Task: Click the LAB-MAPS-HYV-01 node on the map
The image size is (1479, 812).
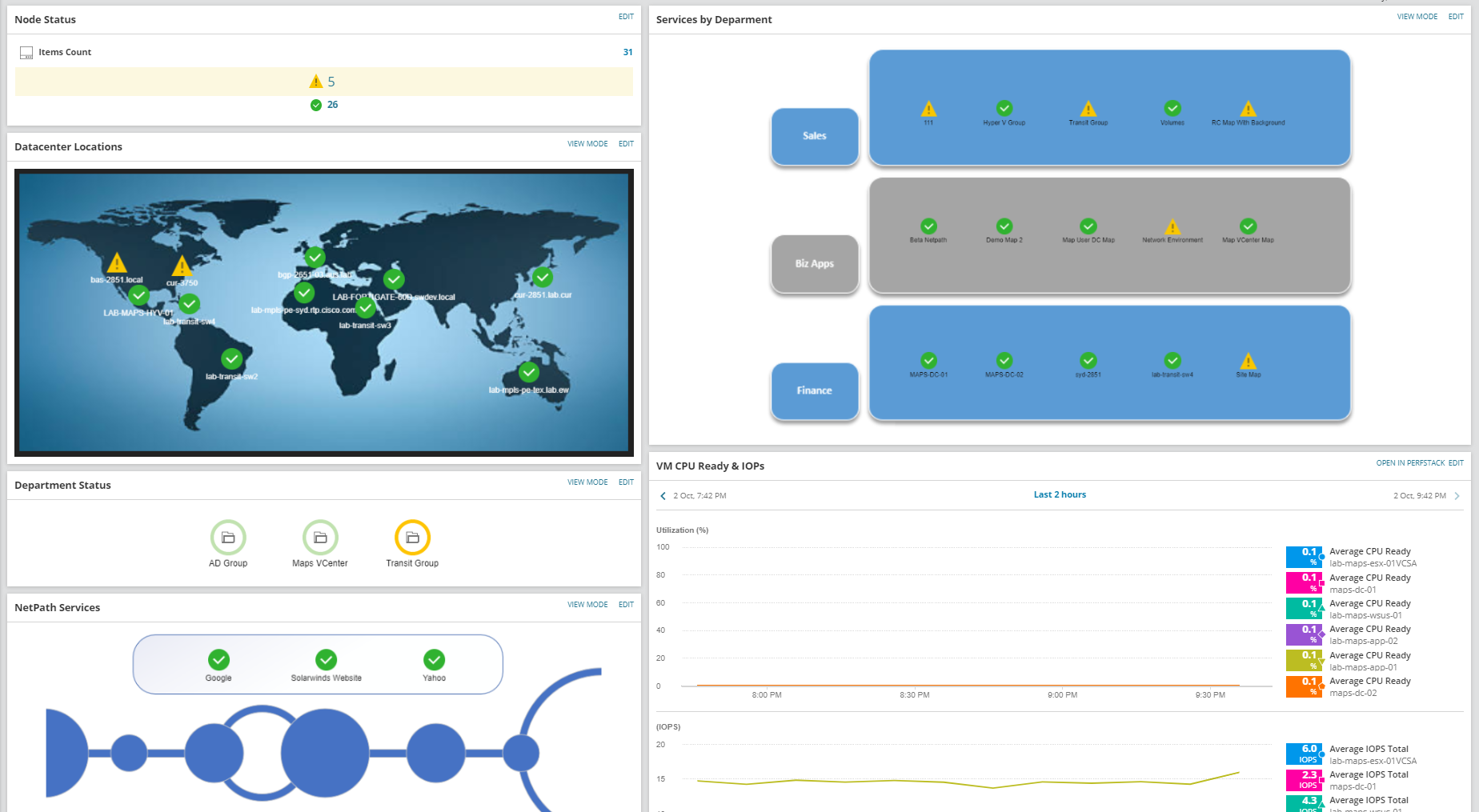Action: 139,296
